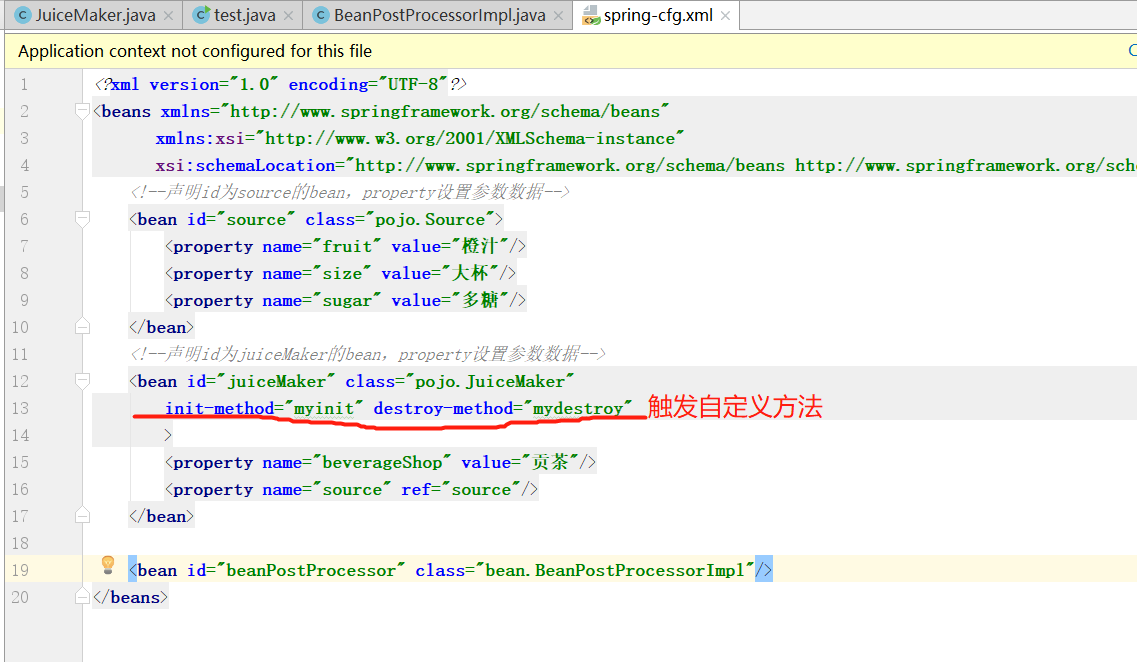Screen dimensions: 1137x662
Task: Collapse the beans element fold on line 2
Action: (82, 111)
